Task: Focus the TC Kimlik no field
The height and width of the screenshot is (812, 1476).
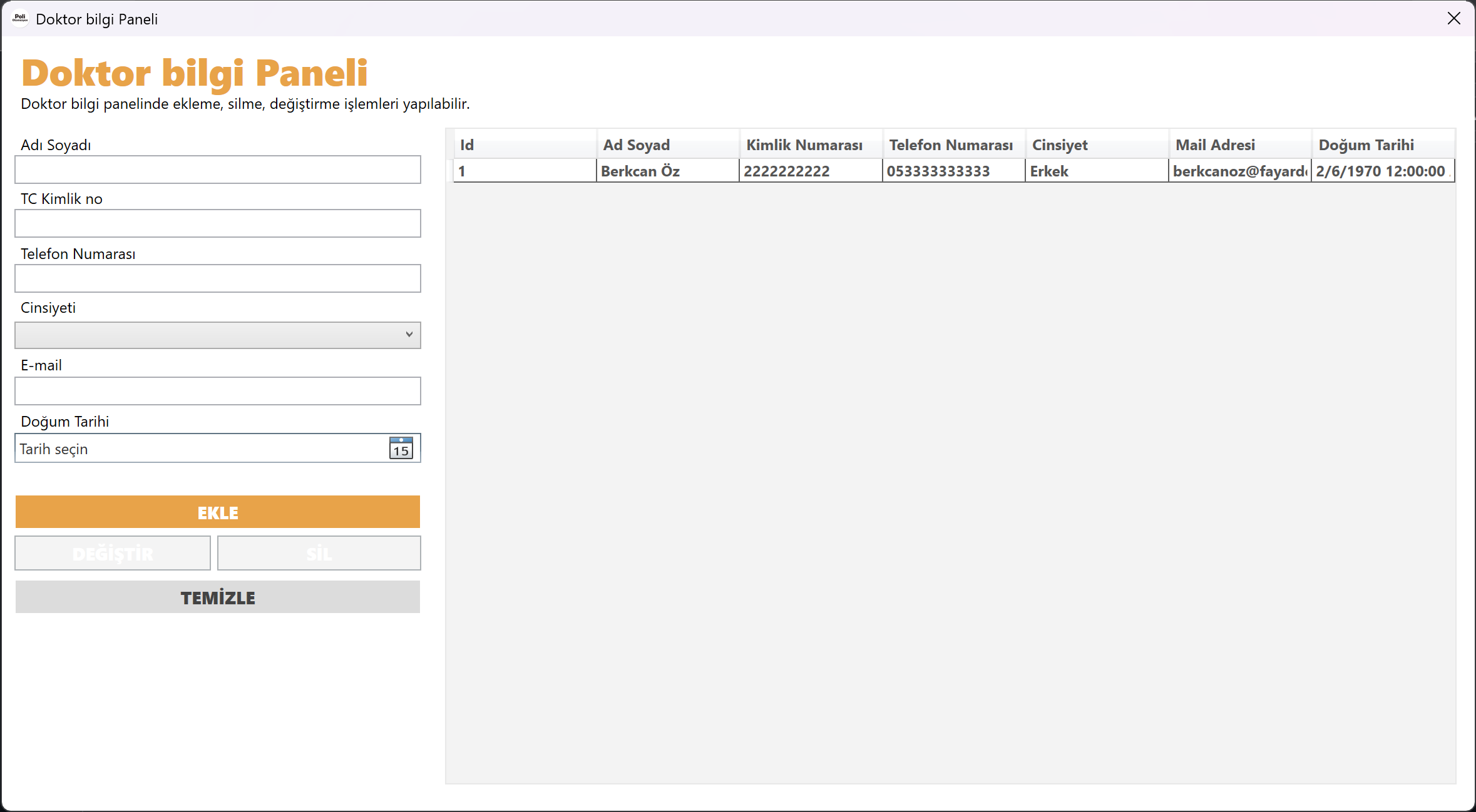Action: [x=218, y=223]
